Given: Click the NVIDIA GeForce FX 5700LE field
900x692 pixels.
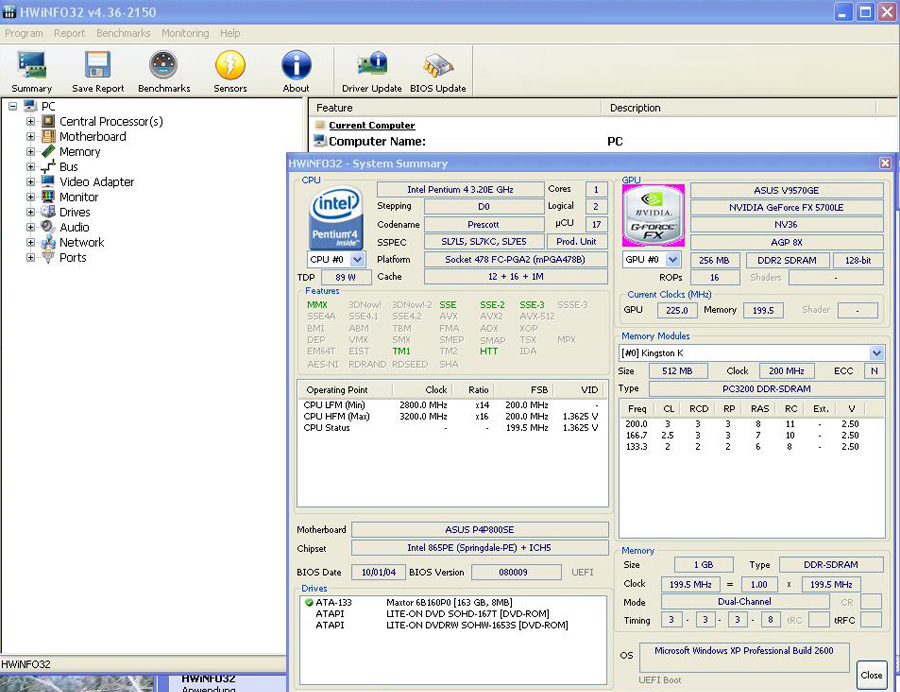Looking at the screenshot, I should [x=786, y=207].
